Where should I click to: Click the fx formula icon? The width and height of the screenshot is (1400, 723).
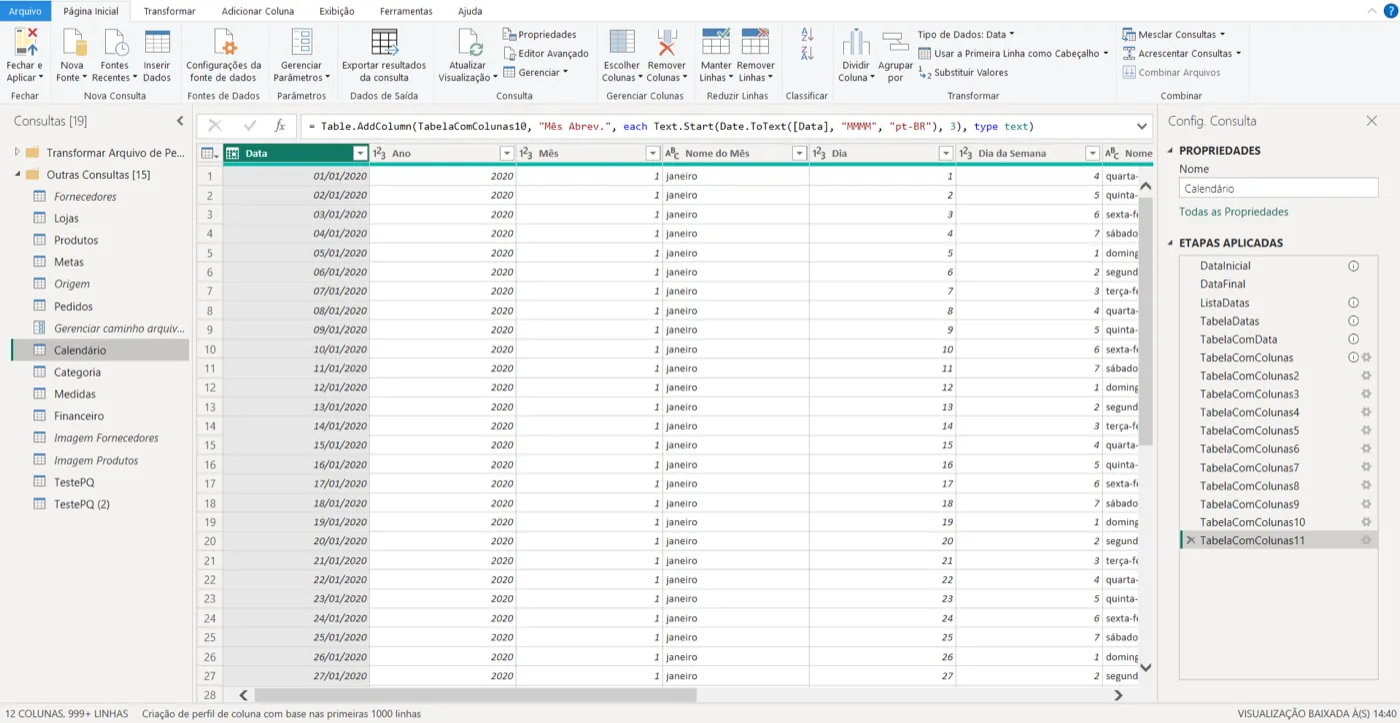click(281, 126)
